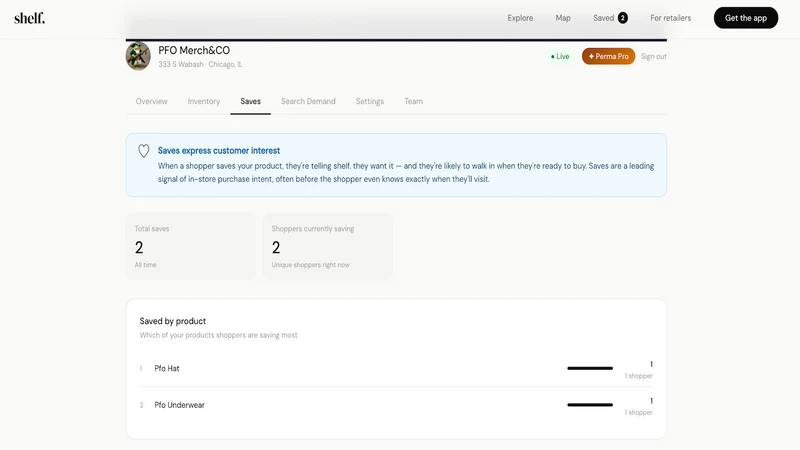Image resolution: width=800 pixels, height=450 pixels.
Task: Switch to the Inventory tab
Action: (x=204, y=101)
